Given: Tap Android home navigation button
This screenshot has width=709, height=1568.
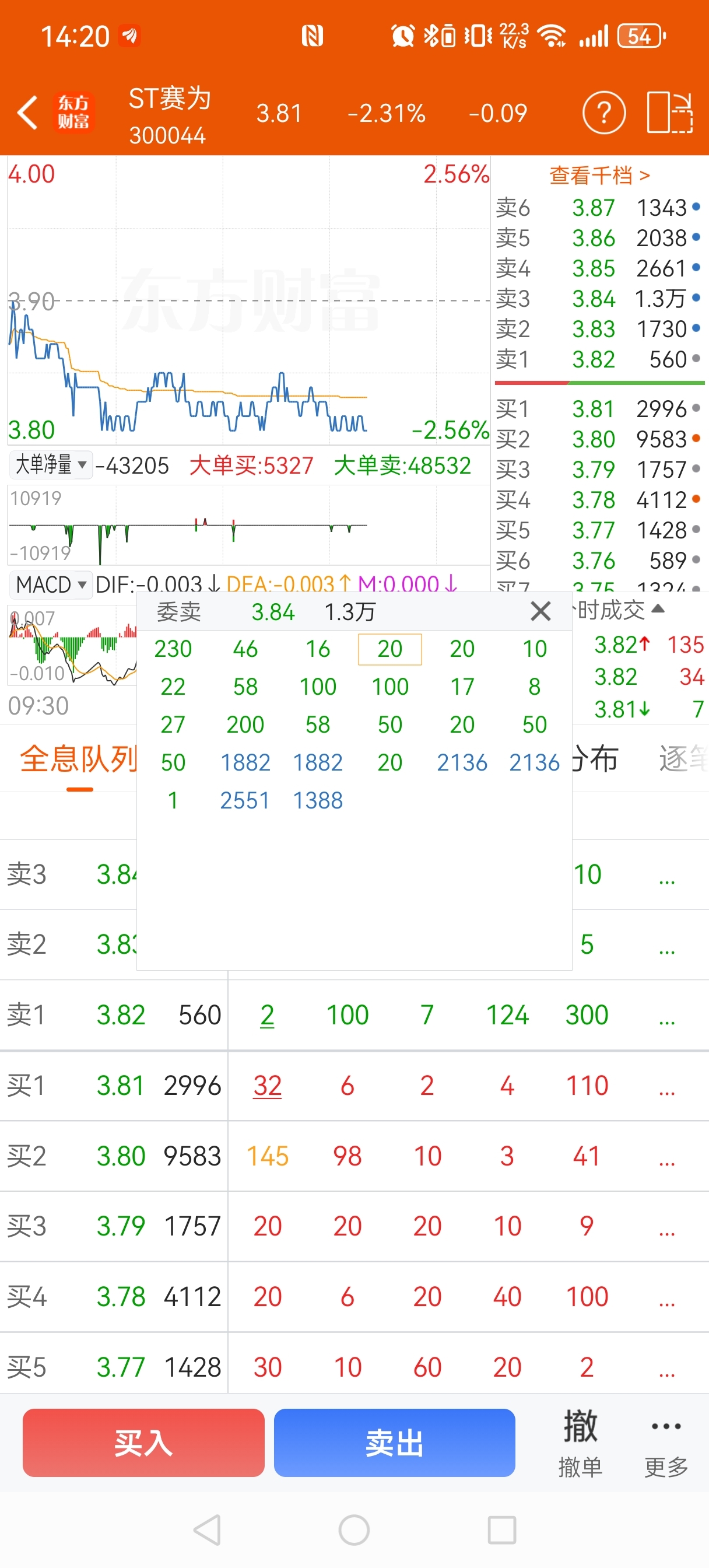Looking at the screenshot, I should click(x=354, y=1530).
